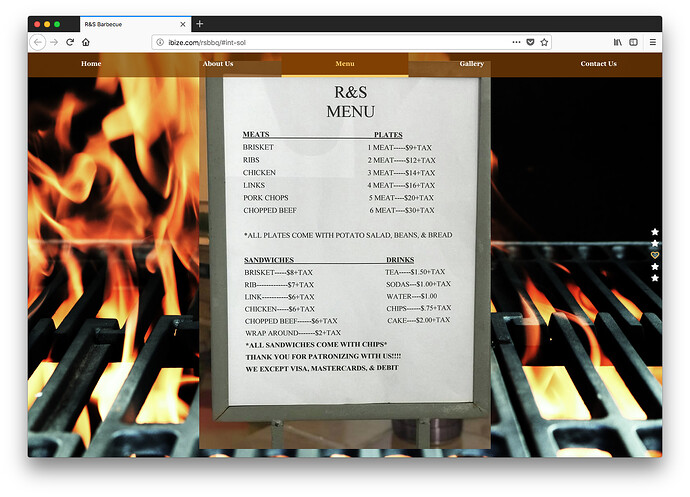
Task: Save page to Pocket icon
Action: point(530,42)
